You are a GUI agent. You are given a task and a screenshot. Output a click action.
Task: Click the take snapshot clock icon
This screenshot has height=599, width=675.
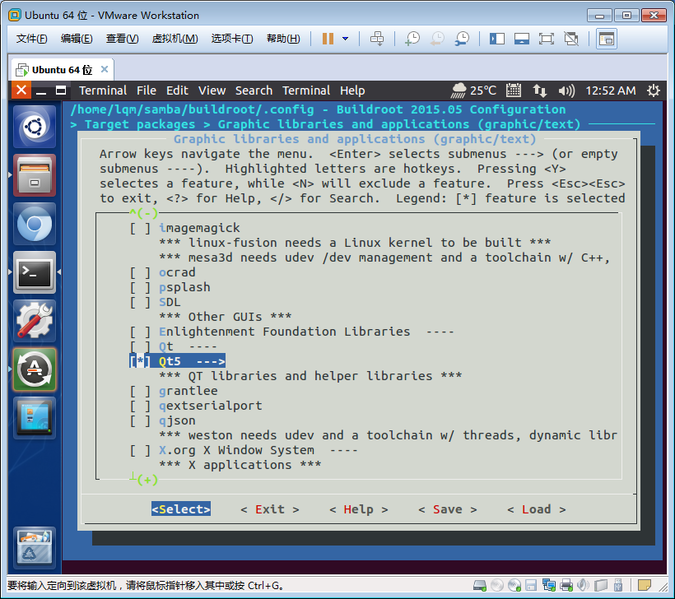point(412,38)
